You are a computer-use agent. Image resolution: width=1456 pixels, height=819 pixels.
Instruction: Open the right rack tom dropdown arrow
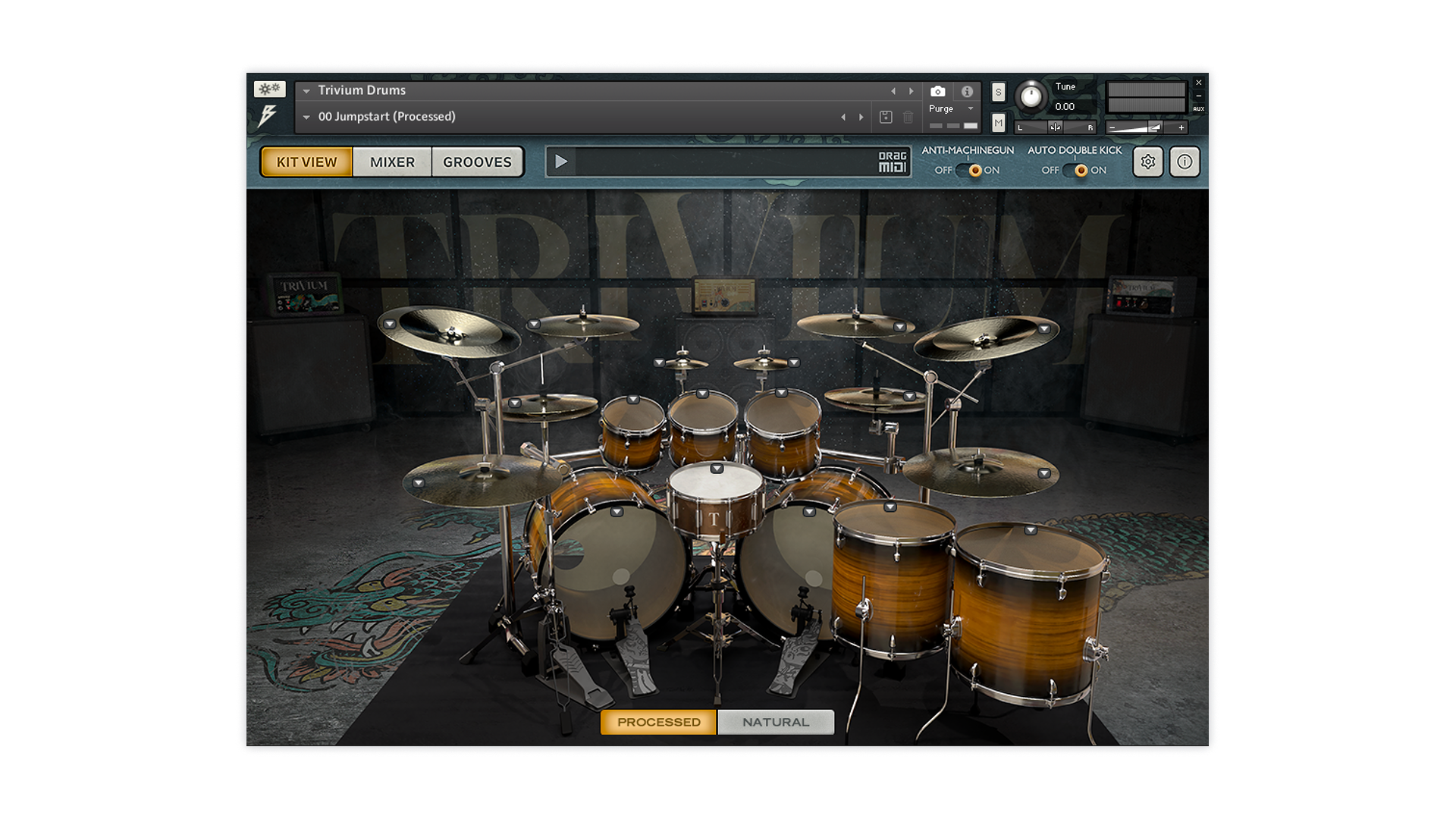pos(781,393)
